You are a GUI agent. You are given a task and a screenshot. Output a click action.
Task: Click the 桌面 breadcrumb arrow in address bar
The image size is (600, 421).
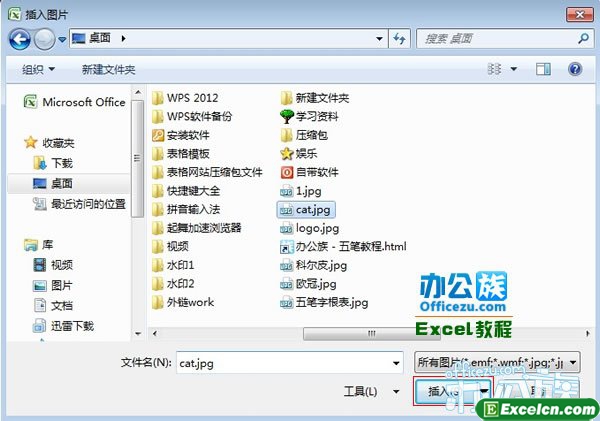point(123,38)
